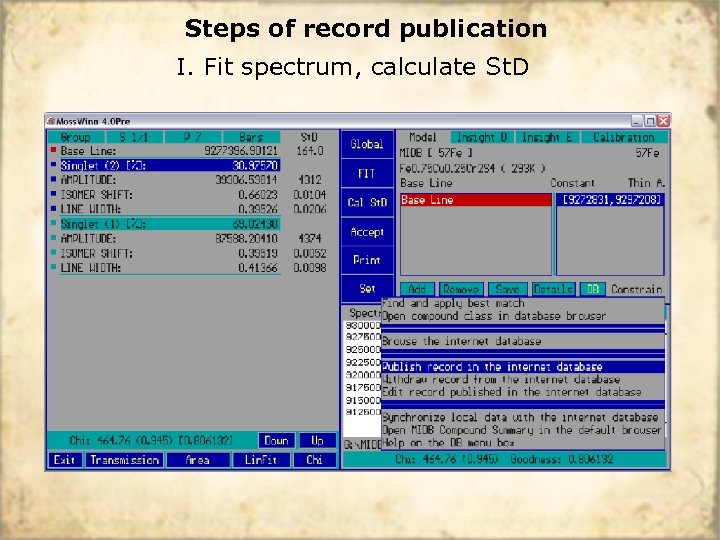720x540 pixels.
Task: Select Publish record in the internet database
Action: (523, 367)
